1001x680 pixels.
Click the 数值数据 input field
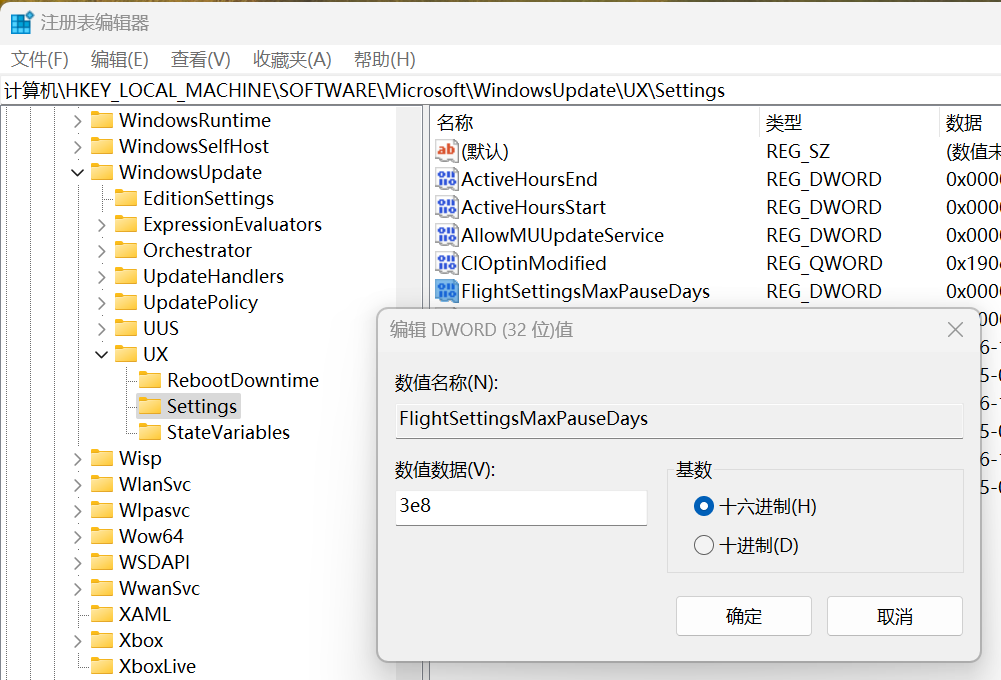coord(521,507)
